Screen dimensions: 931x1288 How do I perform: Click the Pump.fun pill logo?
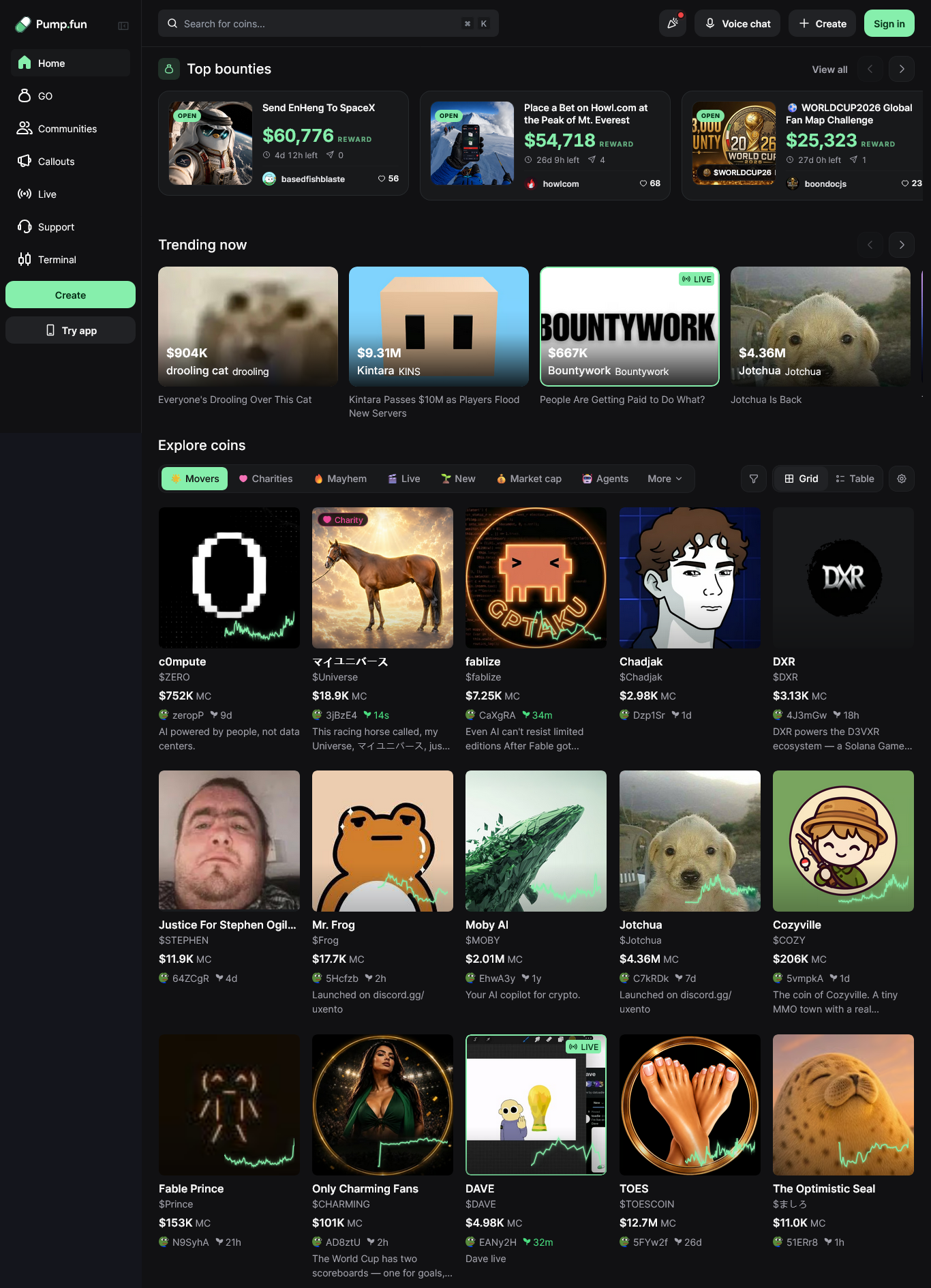tap(23, 25)
